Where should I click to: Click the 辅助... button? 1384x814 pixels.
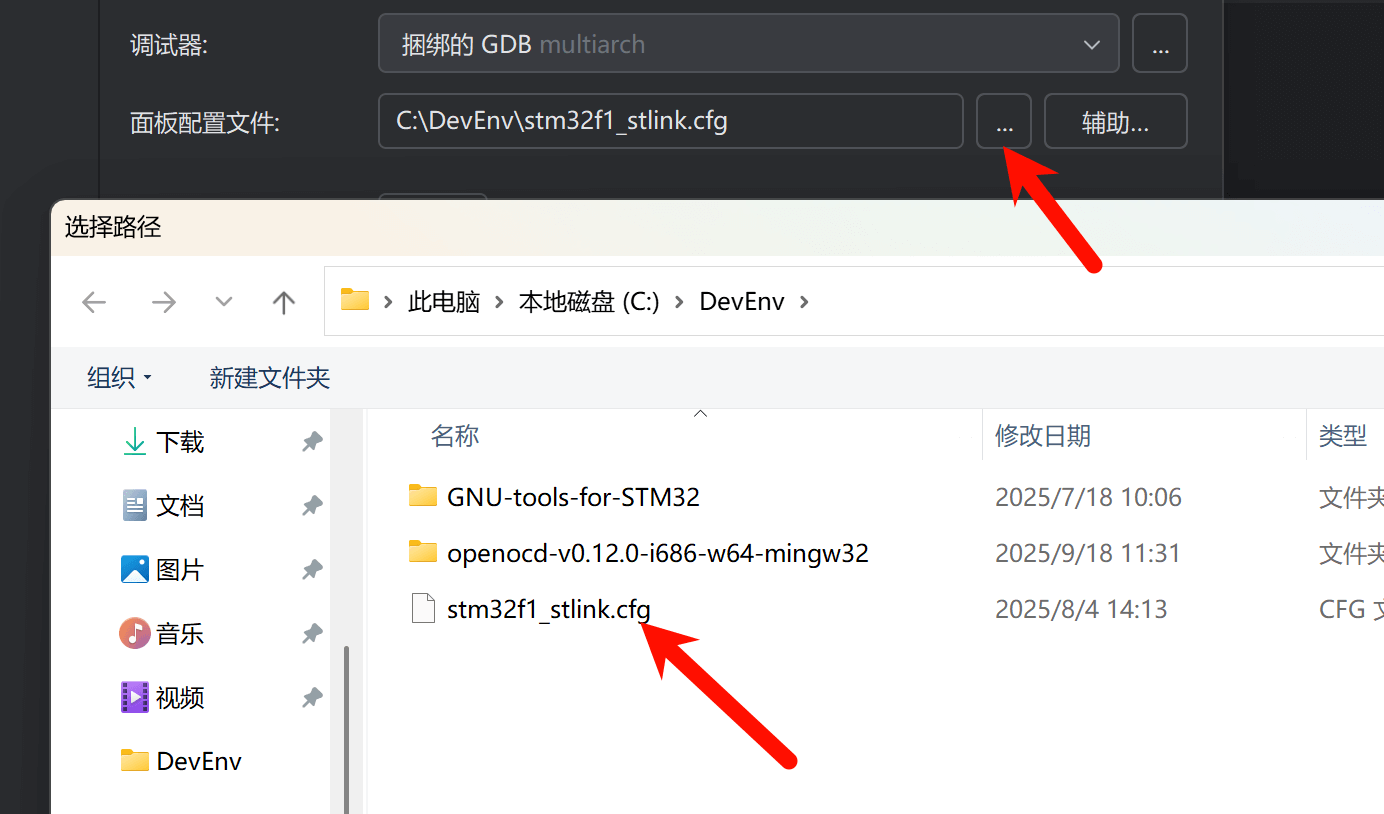pyautogui.click(x=1115, y=121)
